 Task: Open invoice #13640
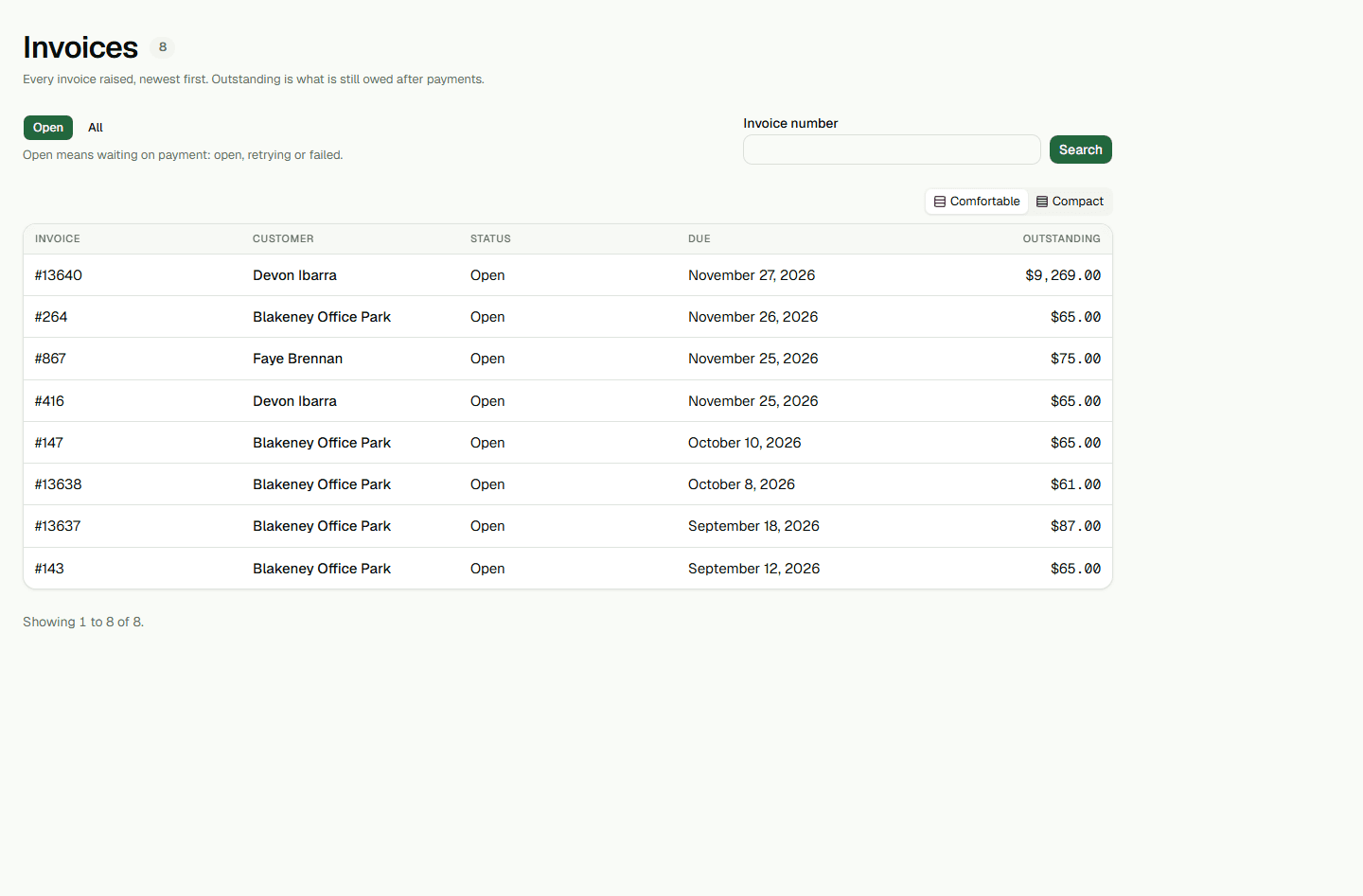click(x=59, y=275)
